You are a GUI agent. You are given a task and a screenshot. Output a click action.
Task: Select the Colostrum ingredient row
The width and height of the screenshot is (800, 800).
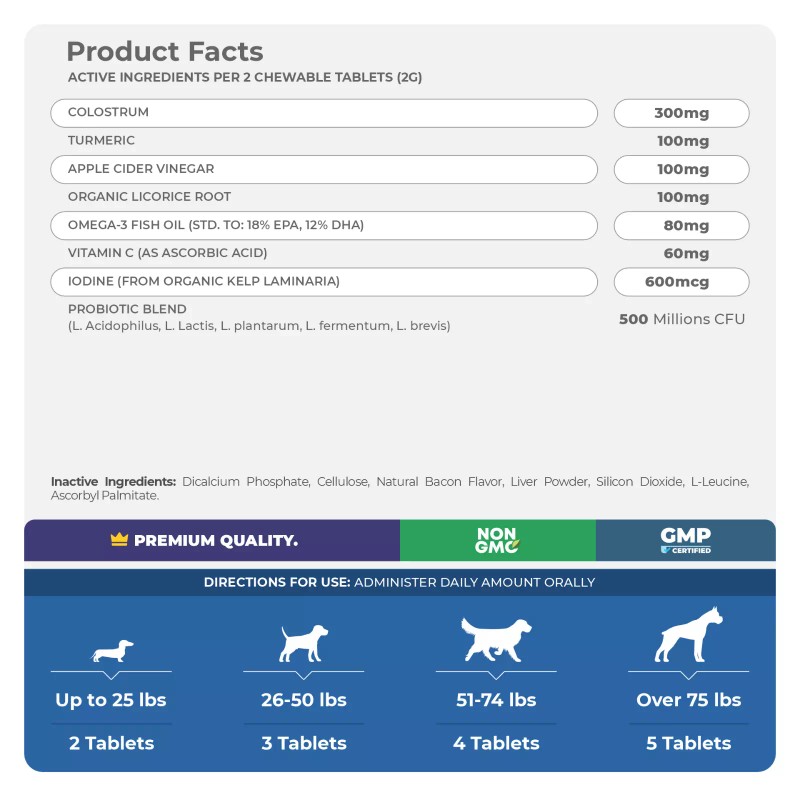click(323, 113)
